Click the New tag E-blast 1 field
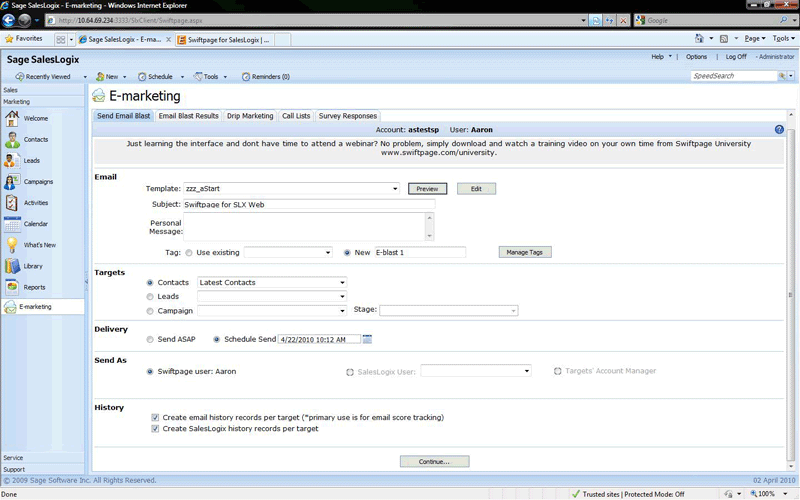 pyautogui.click(x=420, y=253)
